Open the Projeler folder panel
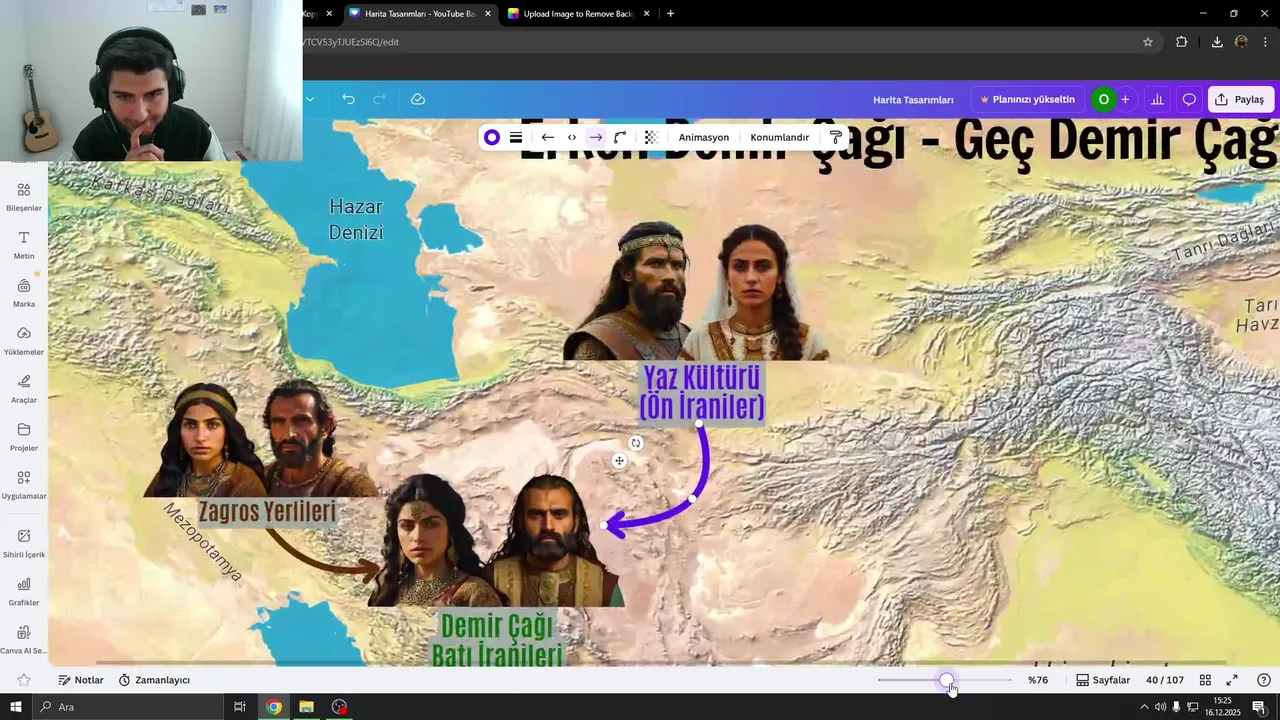The image size is (1280, 720). click(24, 437)
